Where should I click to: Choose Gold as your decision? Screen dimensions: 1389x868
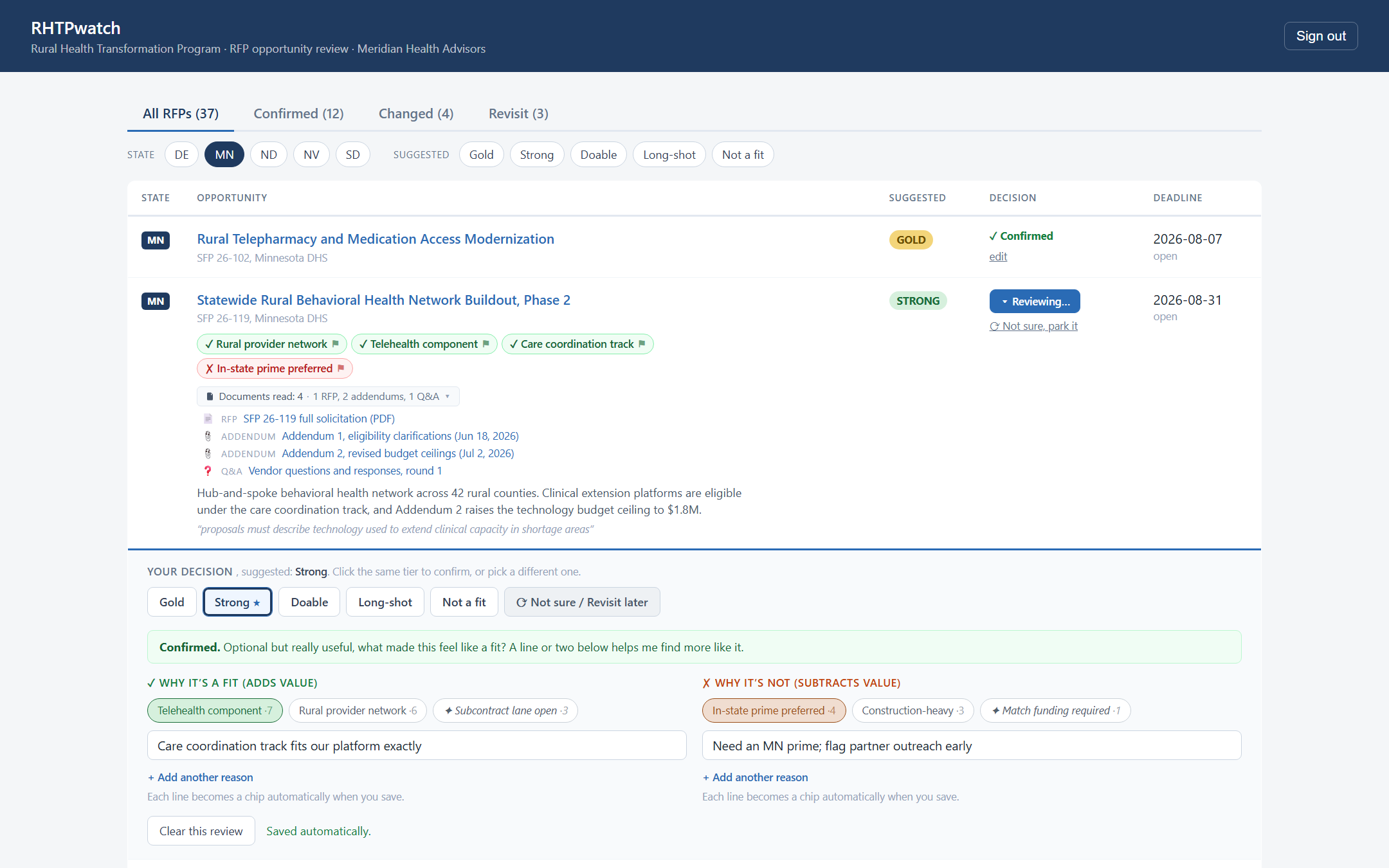tap(172, 602)
